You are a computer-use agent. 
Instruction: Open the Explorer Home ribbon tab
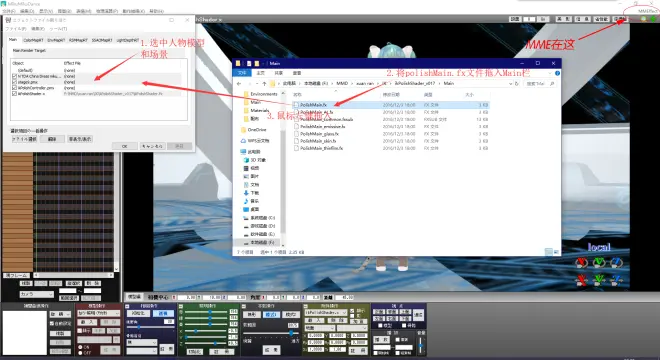(261, 73)
